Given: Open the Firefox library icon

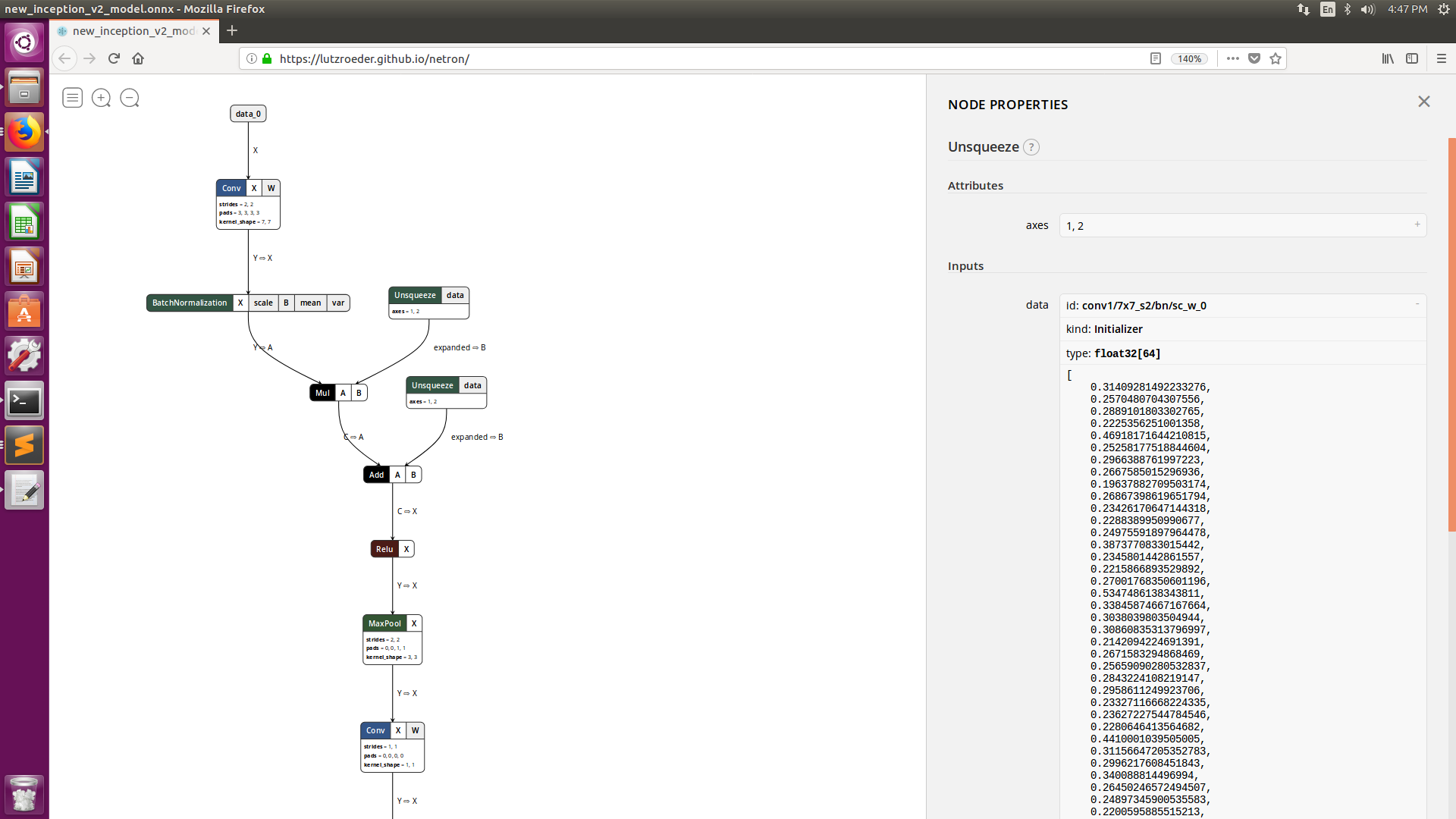Looking at the screenshot, I should pos(1388,58).
